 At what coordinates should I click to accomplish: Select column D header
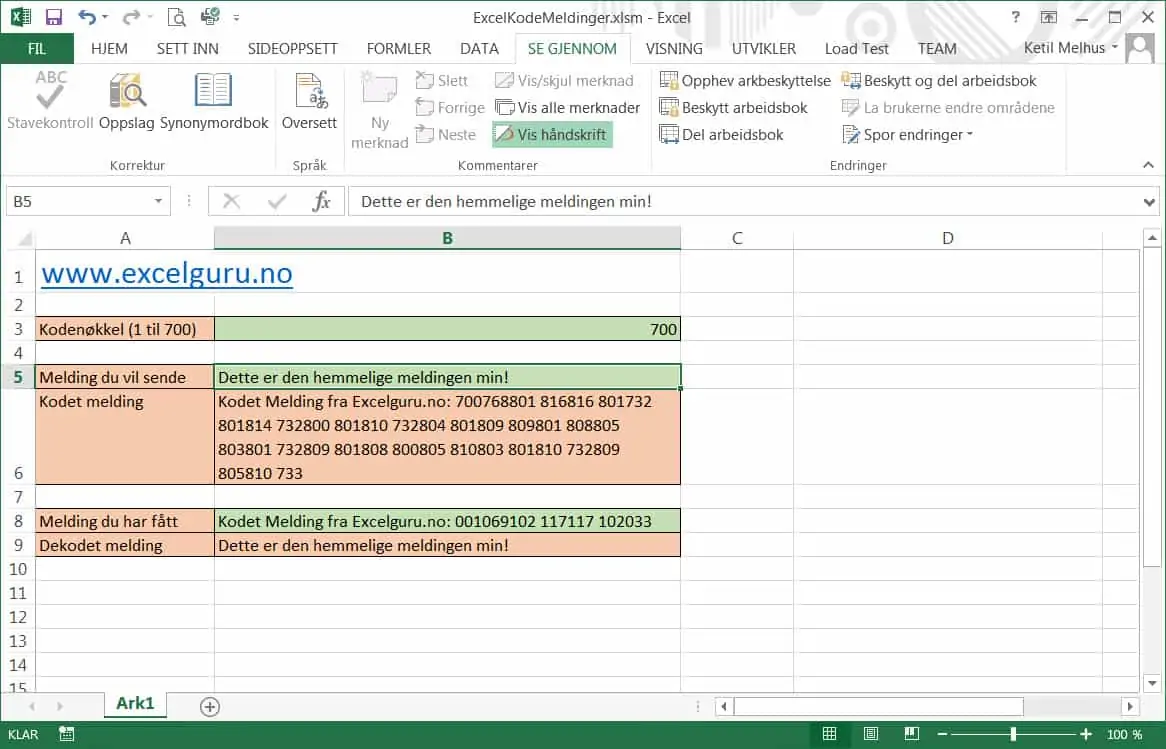point(947,238)
